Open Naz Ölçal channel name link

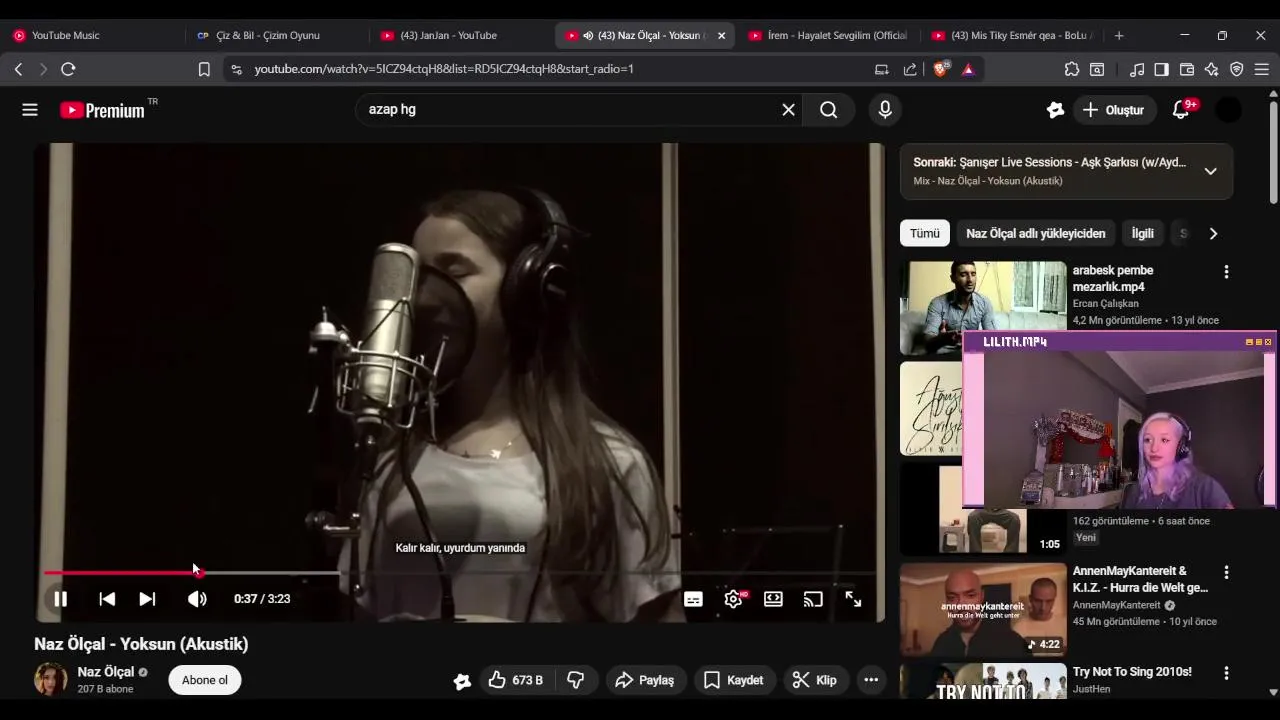(106, 672)
